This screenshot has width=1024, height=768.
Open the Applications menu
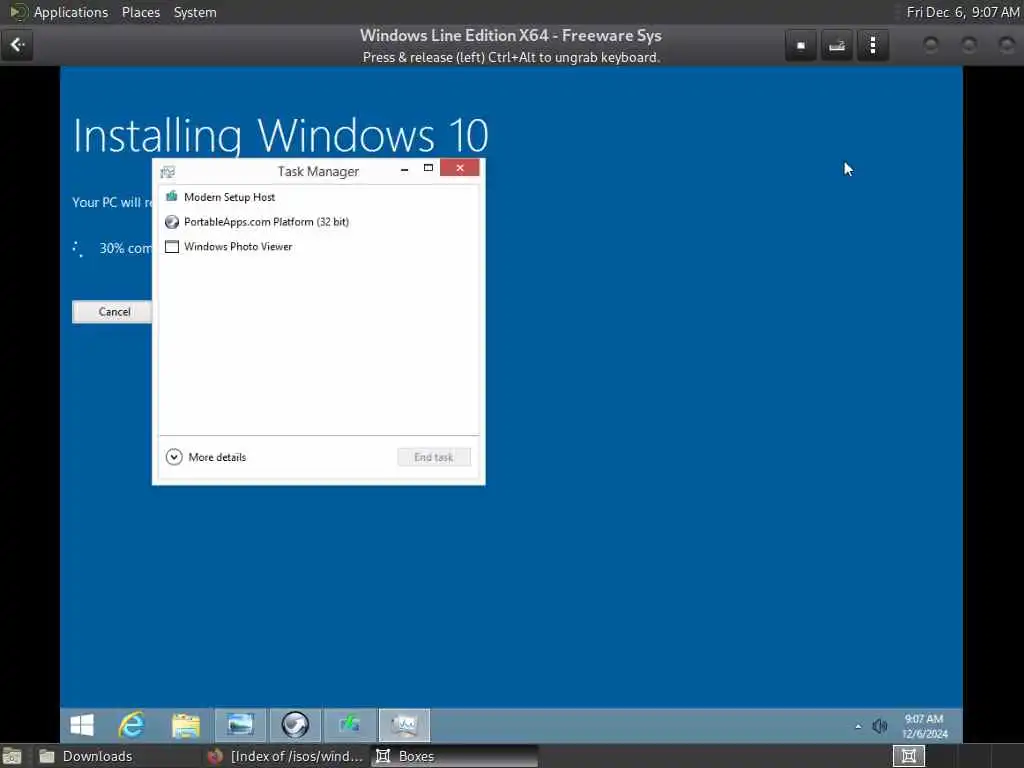(71, 12)
